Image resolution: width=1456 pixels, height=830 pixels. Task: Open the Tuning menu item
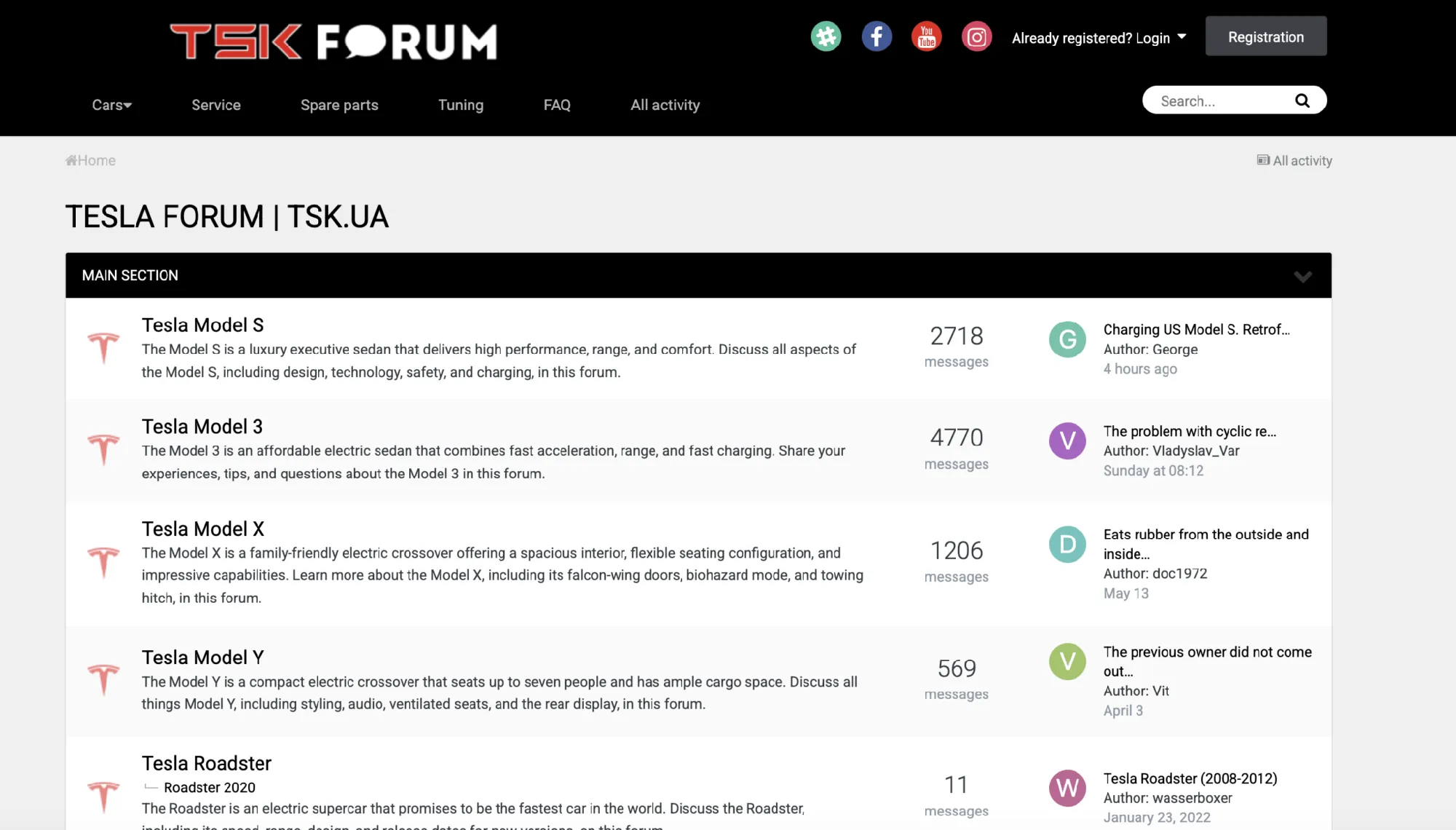point(461,105)
